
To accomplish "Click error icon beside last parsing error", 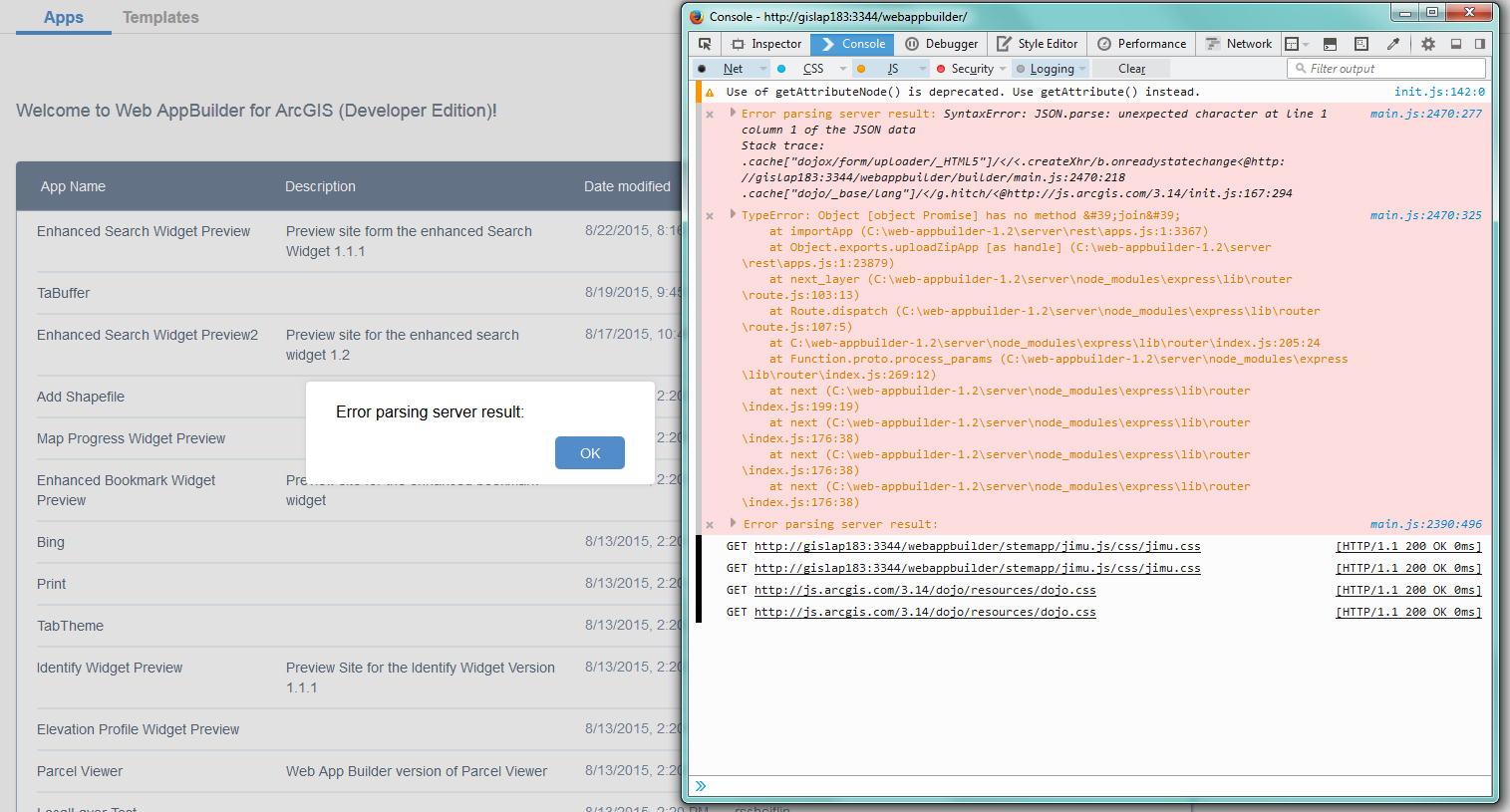I will [710, 525].
